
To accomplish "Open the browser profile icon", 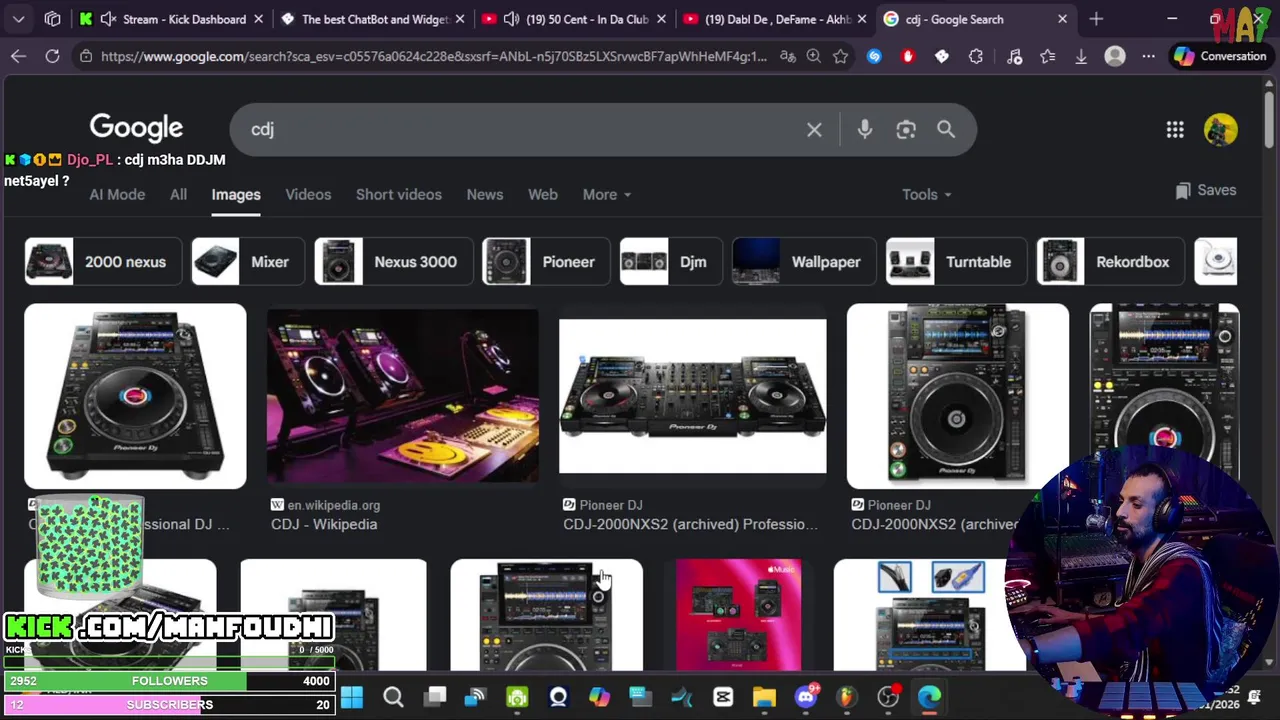I will [x=1115, y=57].
